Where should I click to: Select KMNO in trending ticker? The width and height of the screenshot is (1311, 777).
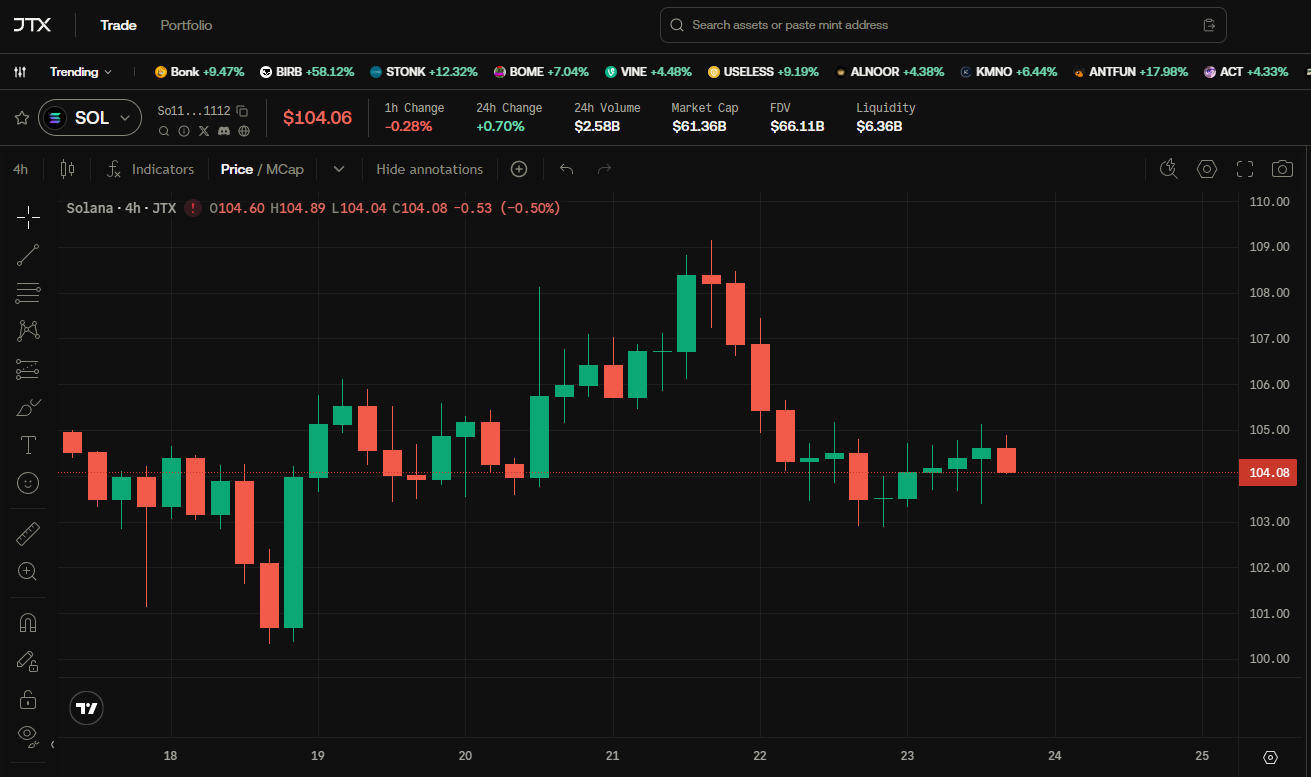pos(1008,72)
